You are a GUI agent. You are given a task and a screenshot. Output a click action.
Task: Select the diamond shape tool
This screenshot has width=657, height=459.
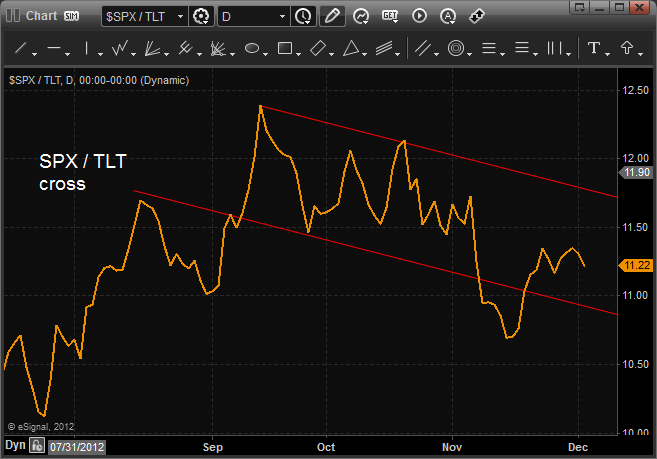(x=318, y=48)
